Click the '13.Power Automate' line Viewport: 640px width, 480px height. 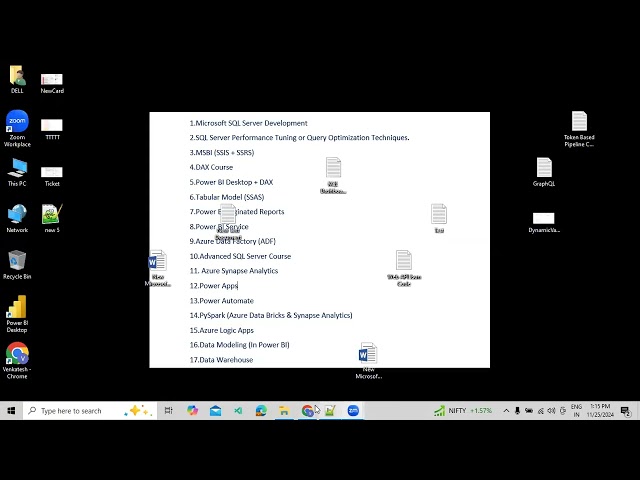(222, 301)
